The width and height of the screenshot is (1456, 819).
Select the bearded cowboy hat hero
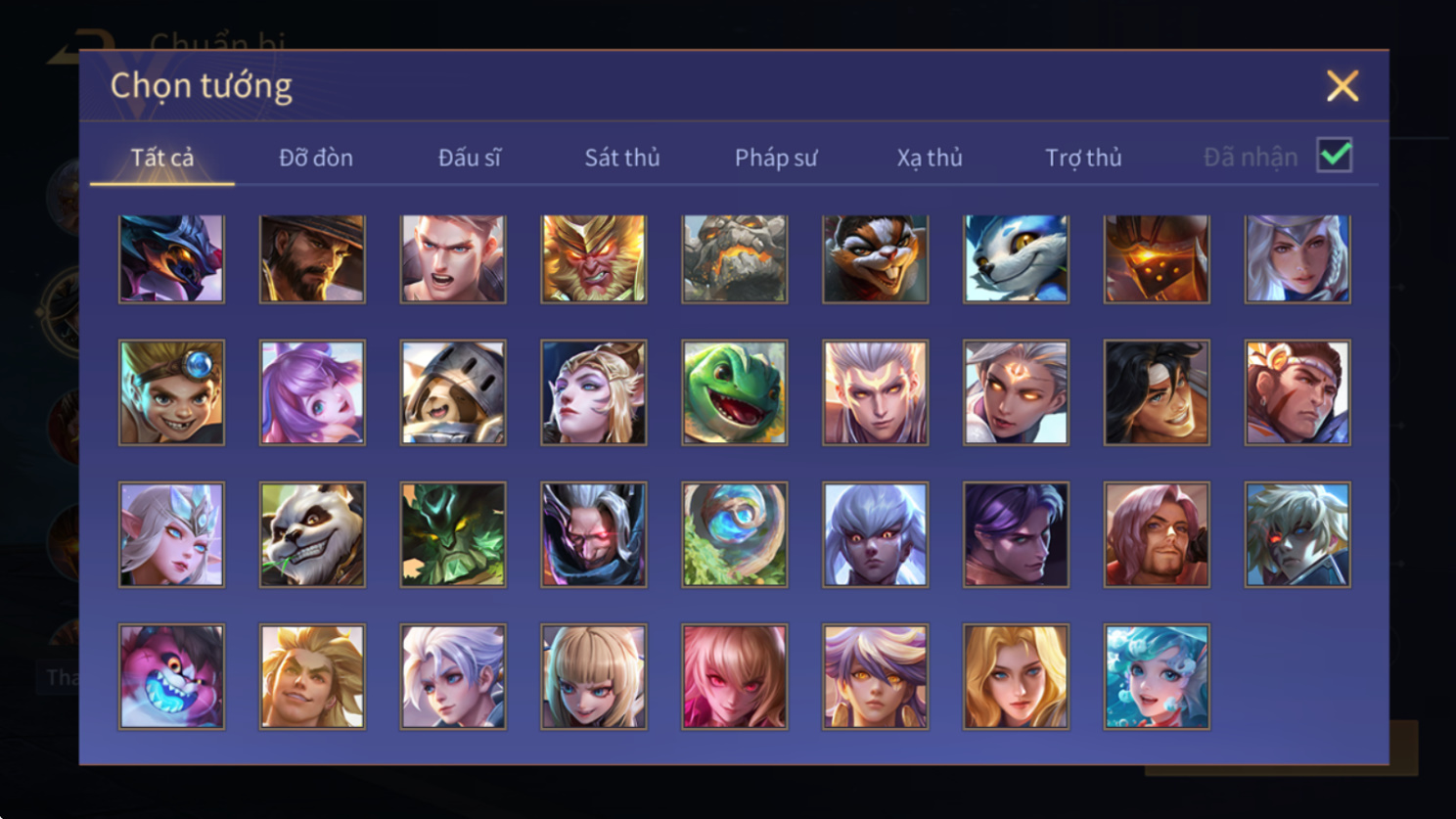point(312,258)
